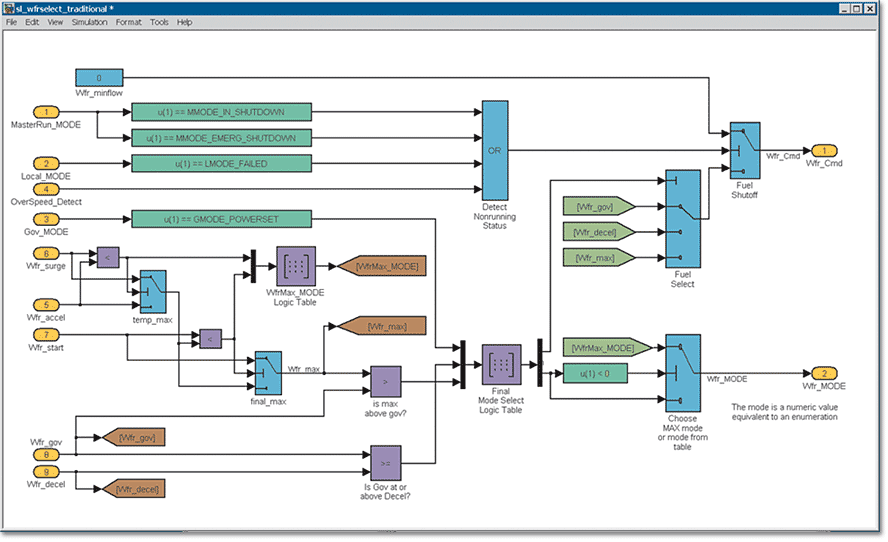Viewport: 888px width, 542px height.
Task: Open the Tools menu
Action: (159, 22)
